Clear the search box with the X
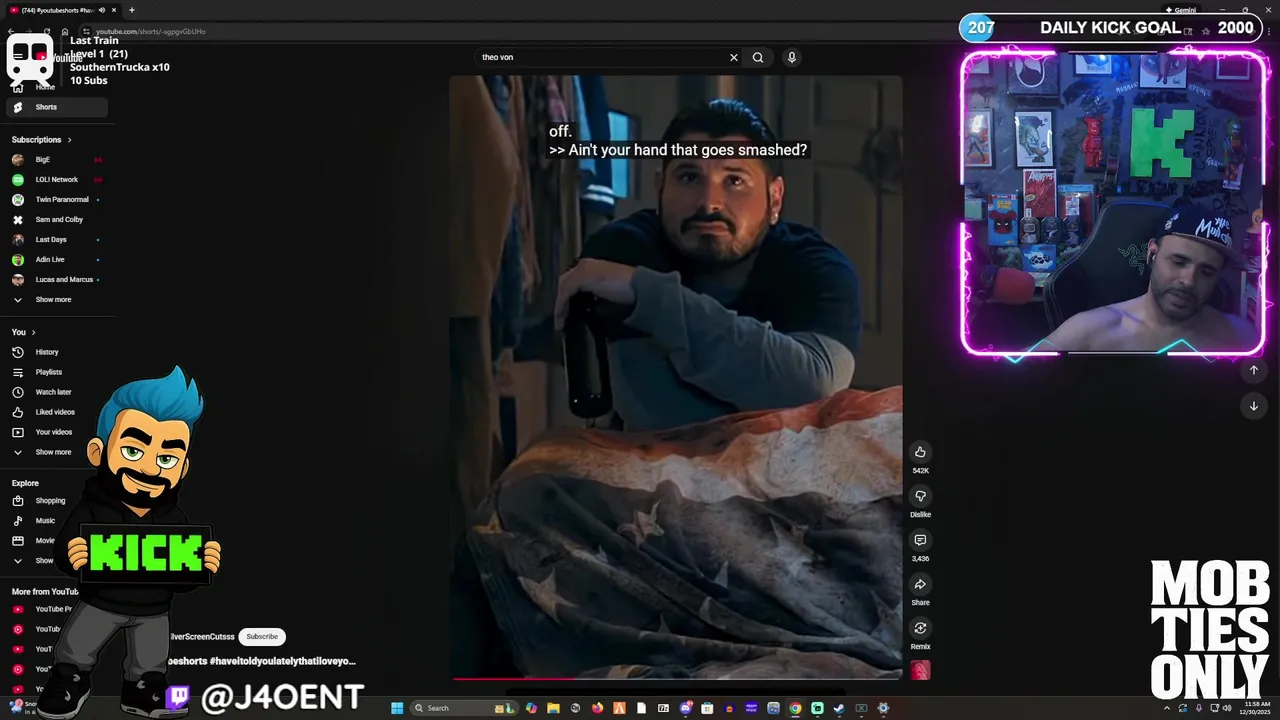 point(733,57)
